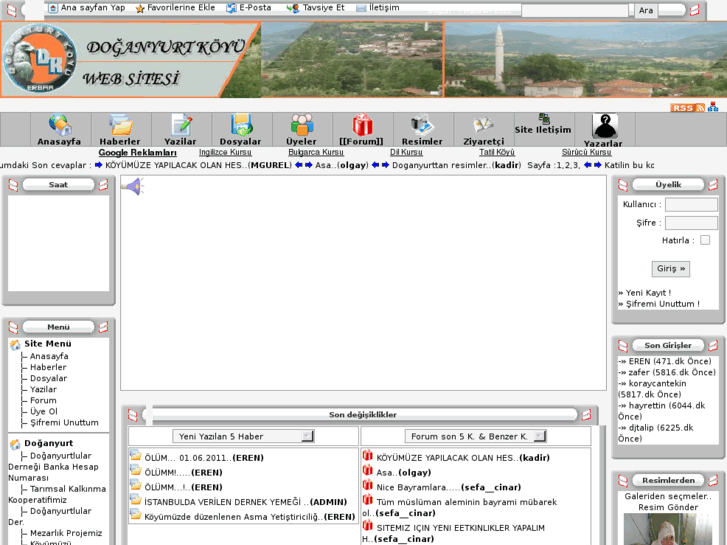The width and height of the screenshot is (727, 545).
Task: Open the Üyeler people icon
Action: (x=302, y=124)
